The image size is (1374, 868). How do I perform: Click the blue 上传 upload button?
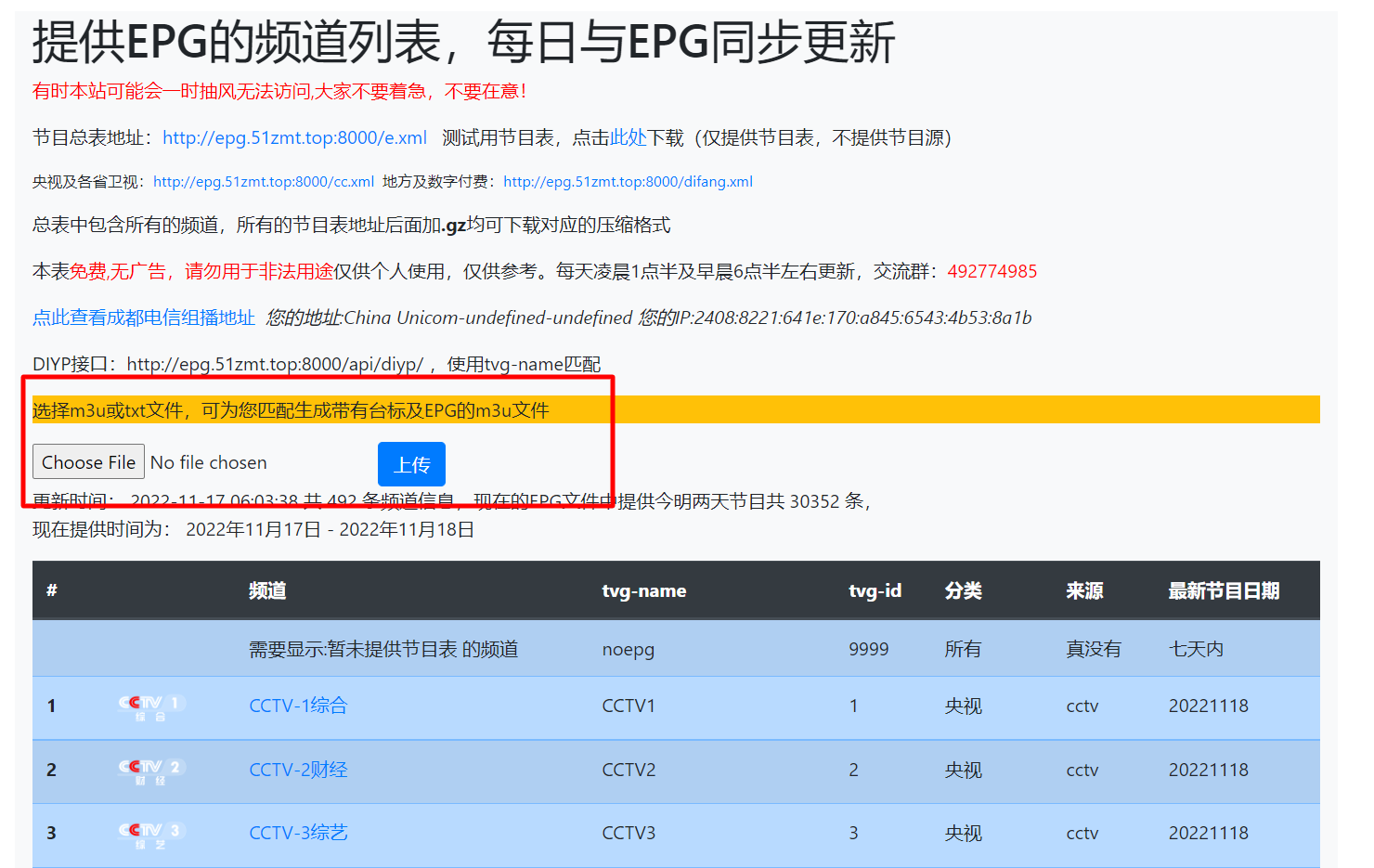click(411, 464)
